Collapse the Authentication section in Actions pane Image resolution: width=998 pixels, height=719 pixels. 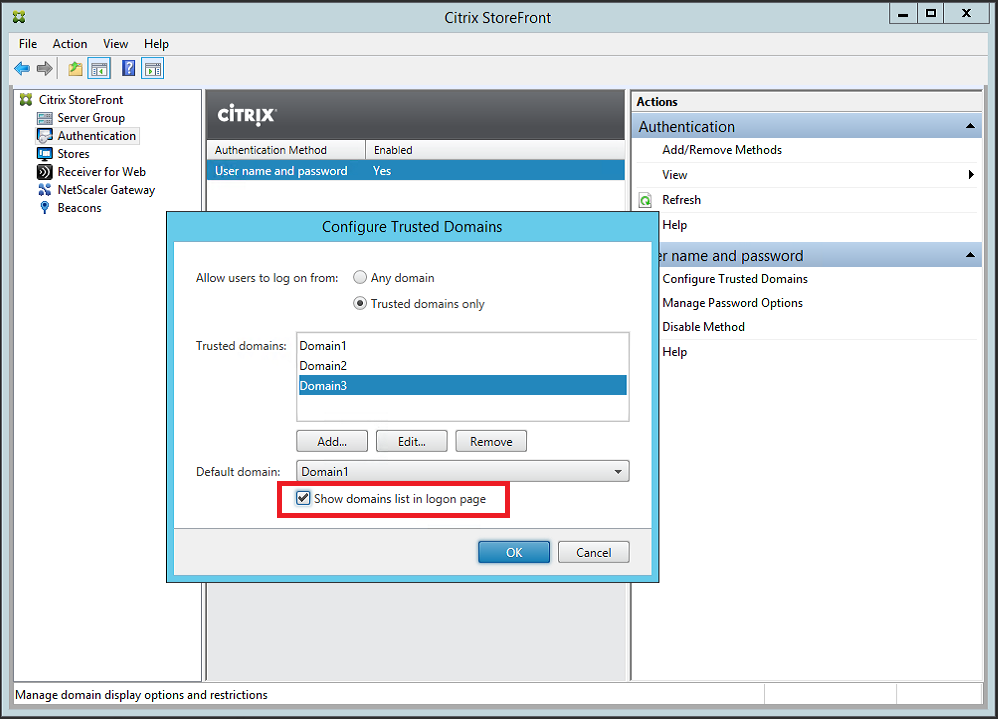click(x=969, y=127)
